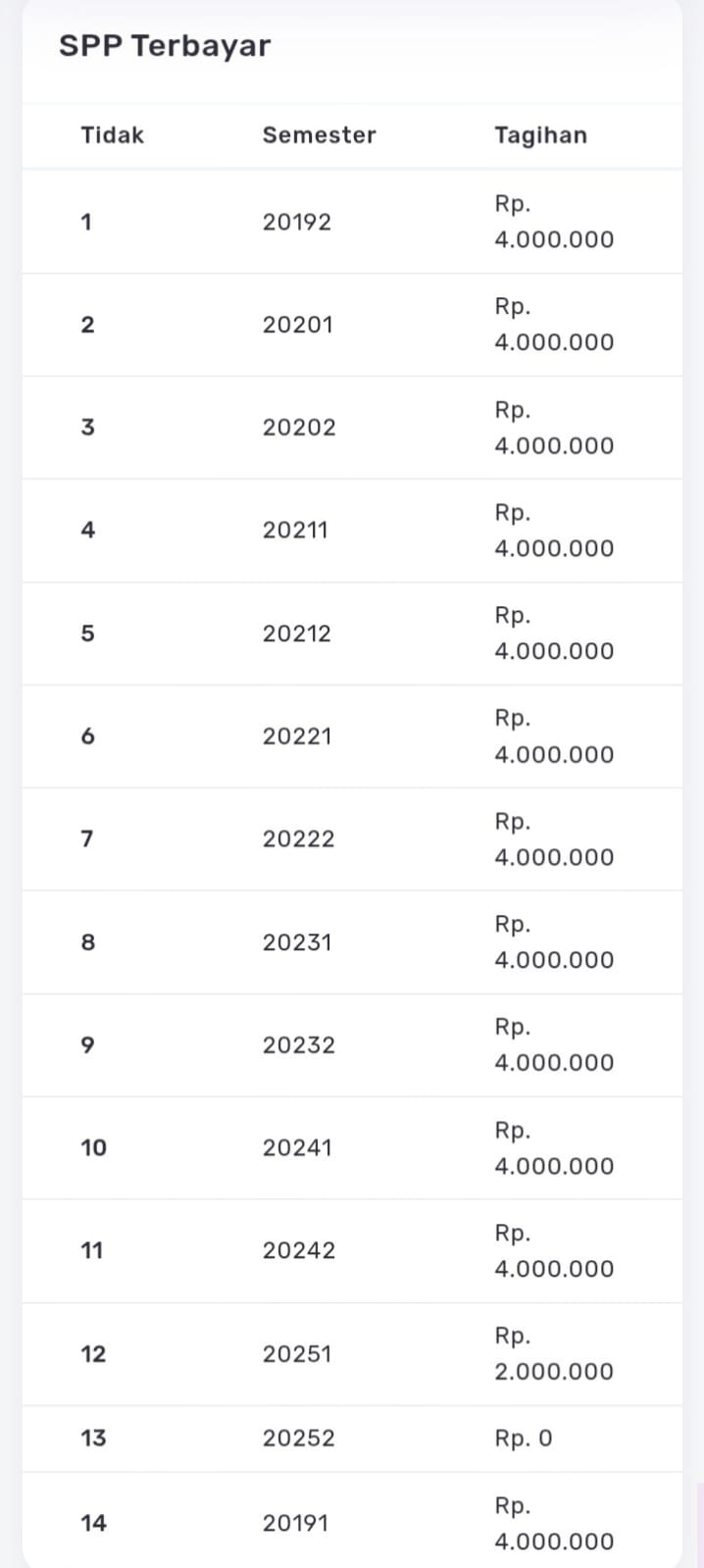
Task: Select semester 20241 entry
Action: [296, 1148]
